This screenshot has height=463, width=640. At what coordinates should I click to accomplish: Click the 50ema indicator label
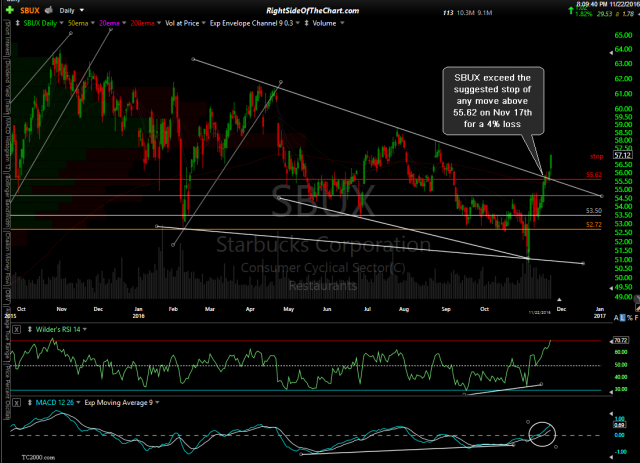78,24
